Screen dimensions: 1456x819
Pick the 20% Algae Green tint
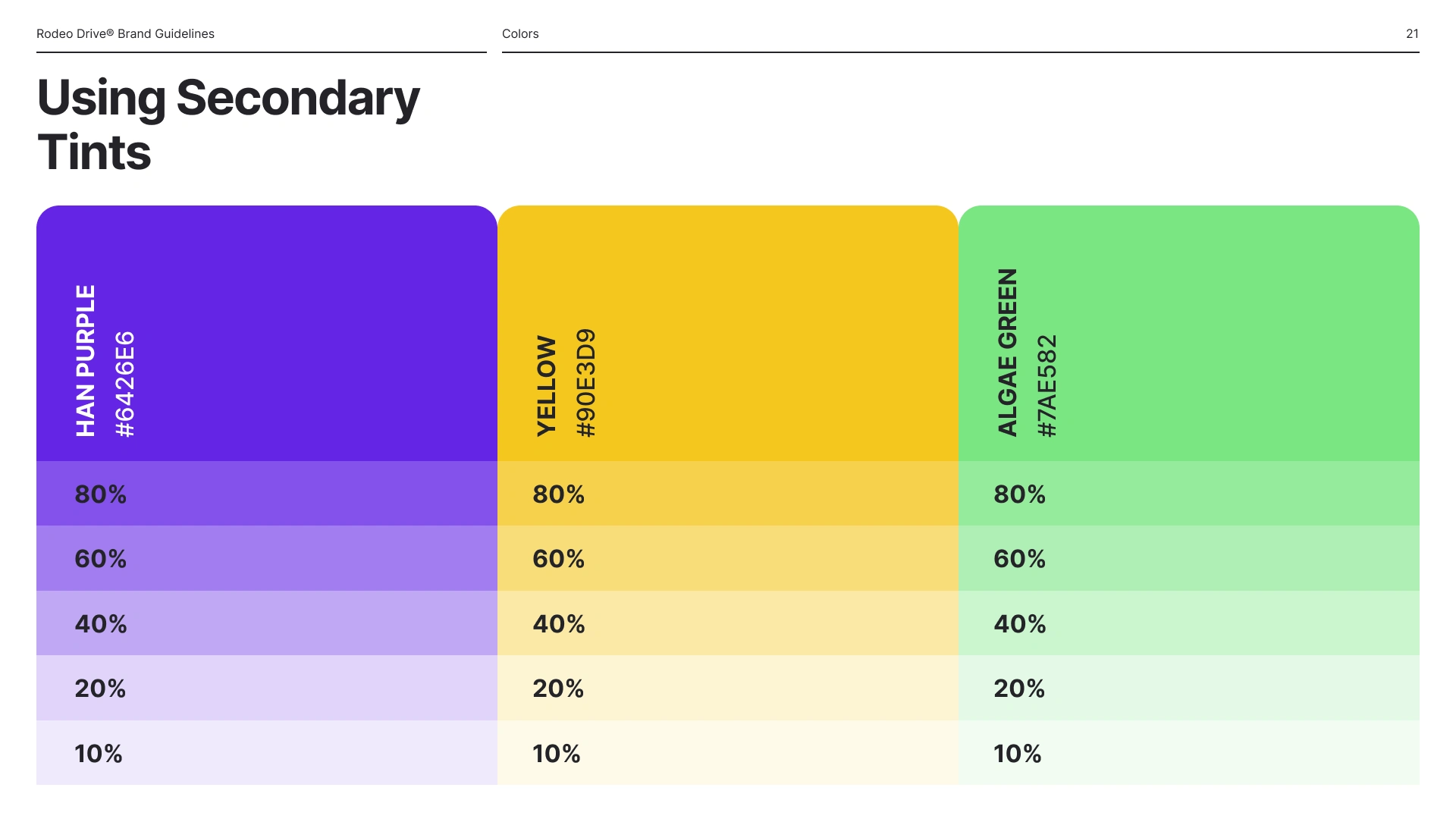(1189, 688)
